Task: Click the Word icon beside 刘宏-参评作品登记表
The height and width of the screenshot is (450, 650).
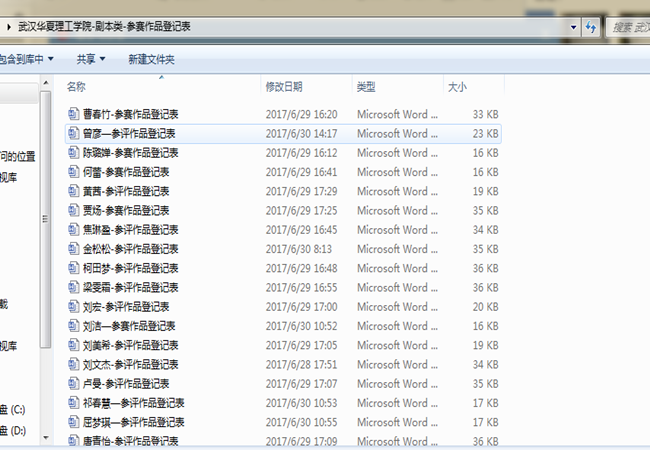Action: (73, 307)
